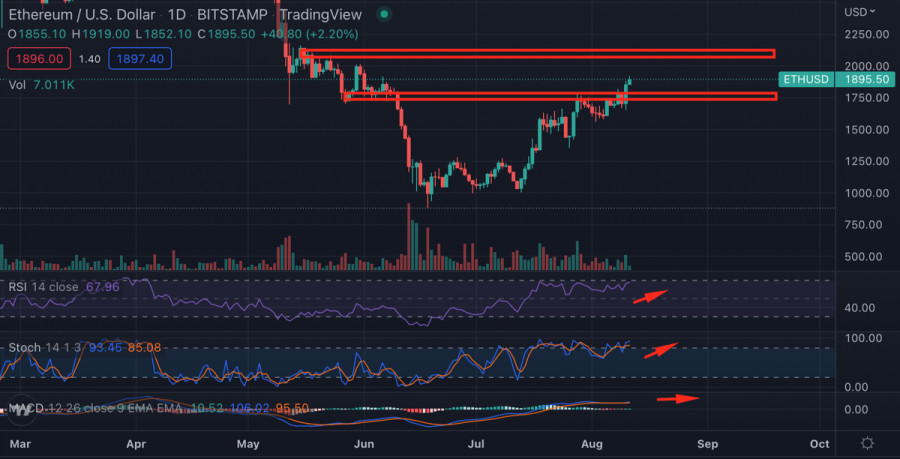This screenshot has height=459, width=900.
Task: Click the Aug label on the time axis
Action: click(592, 444)
